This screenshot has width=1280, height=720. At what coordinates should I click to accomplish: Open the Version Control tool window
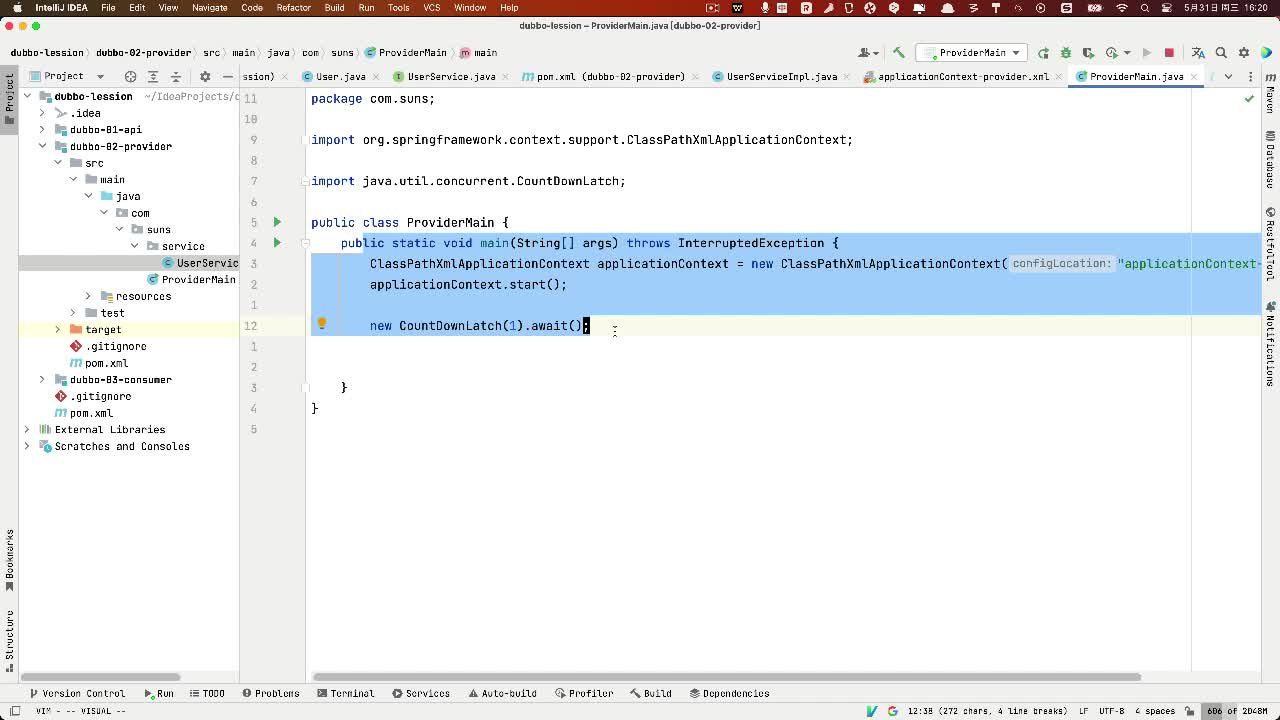click(x=77, y=693)
